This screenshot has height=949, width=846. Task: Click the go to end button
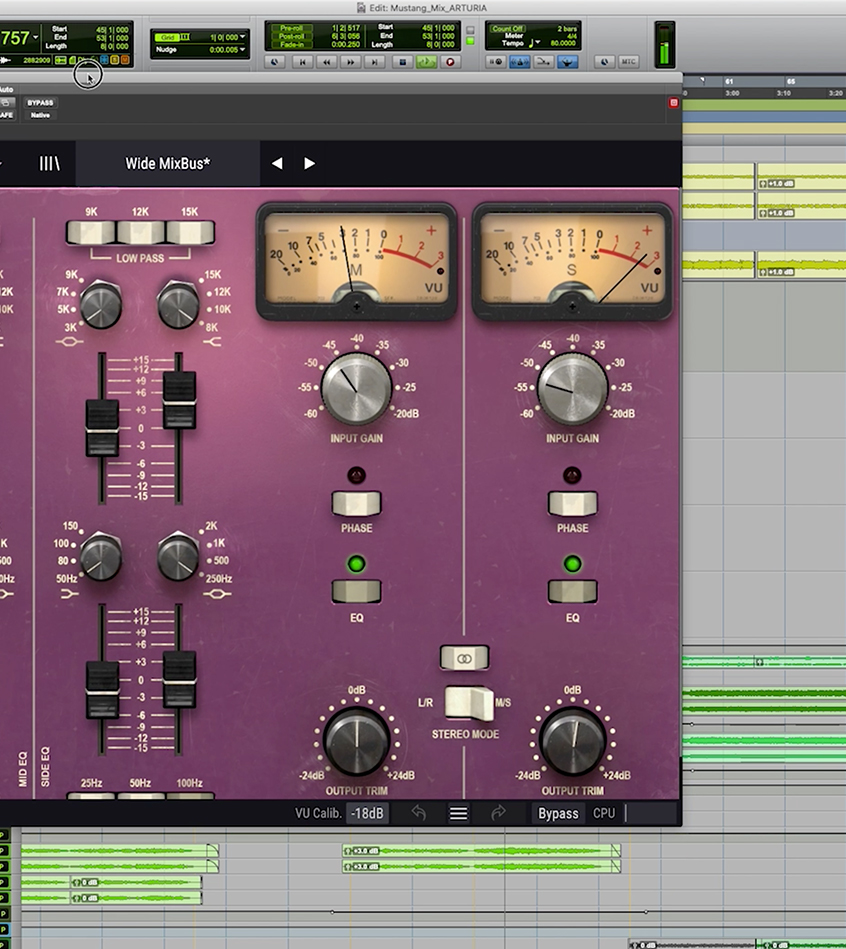375,62
